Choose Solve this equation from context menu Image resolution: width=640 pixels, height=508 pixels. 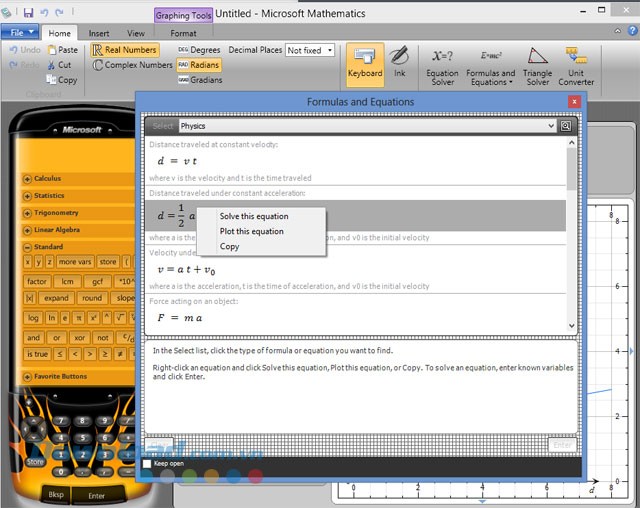point(254,216)
